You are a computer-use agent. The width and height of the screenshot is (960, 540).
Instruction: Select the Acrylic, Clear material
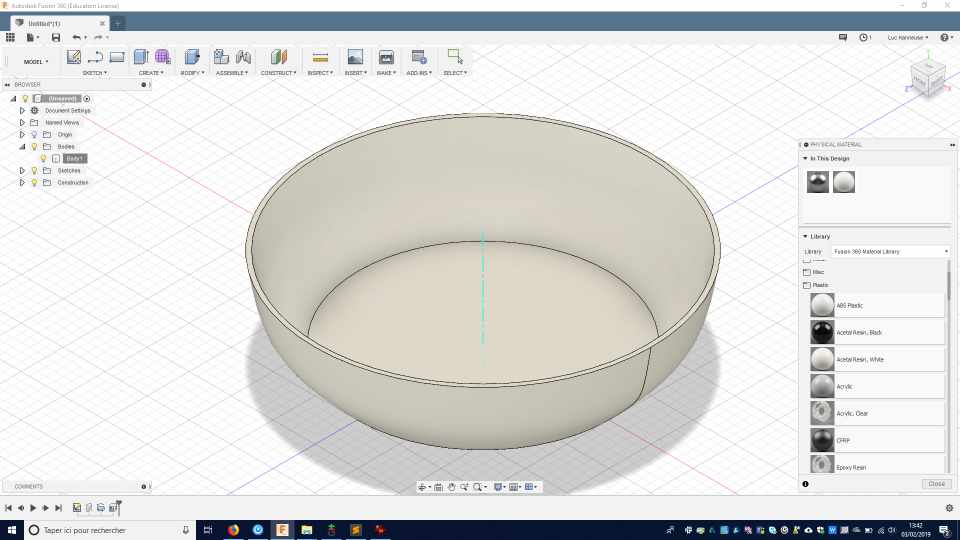877,413
